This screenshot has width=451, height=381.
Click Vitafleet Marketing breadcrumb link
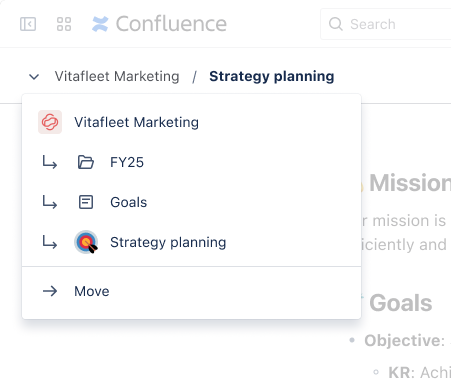coord(117,76)
